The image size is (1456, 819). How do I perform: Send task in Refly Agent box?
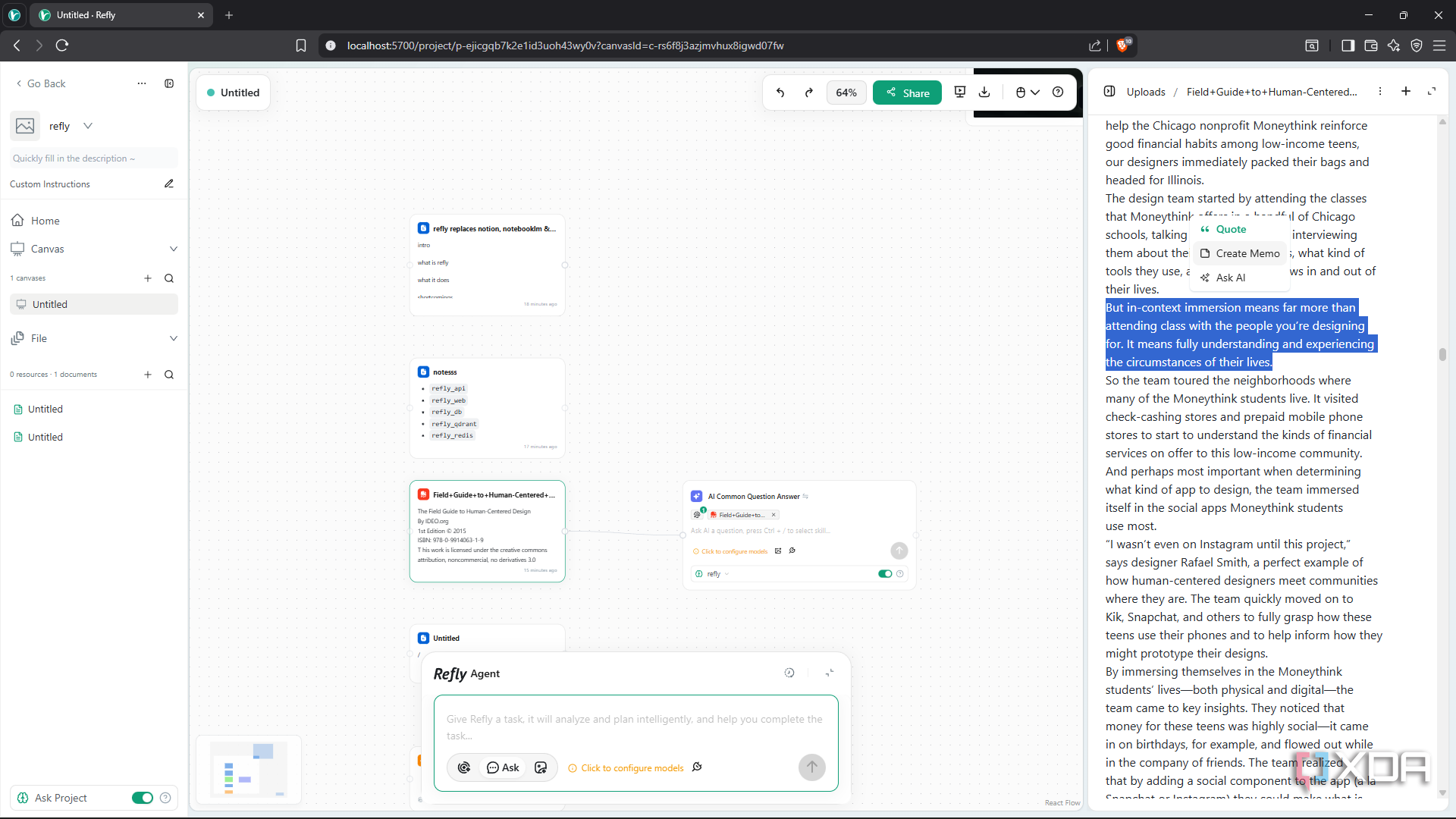(x=812, y=767)
